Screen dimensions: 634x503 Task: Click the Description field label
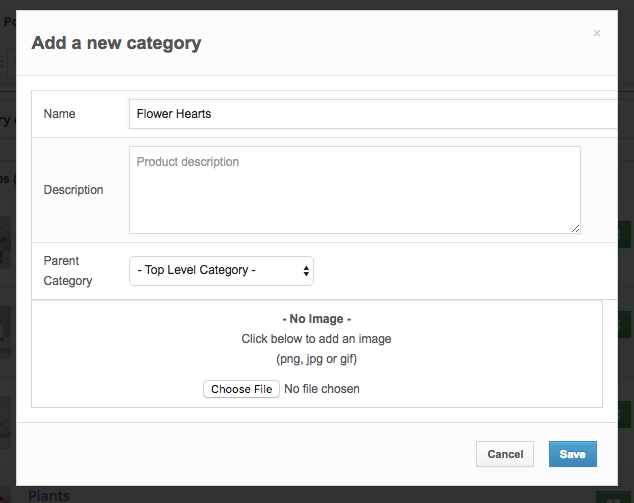click(73, 190)
